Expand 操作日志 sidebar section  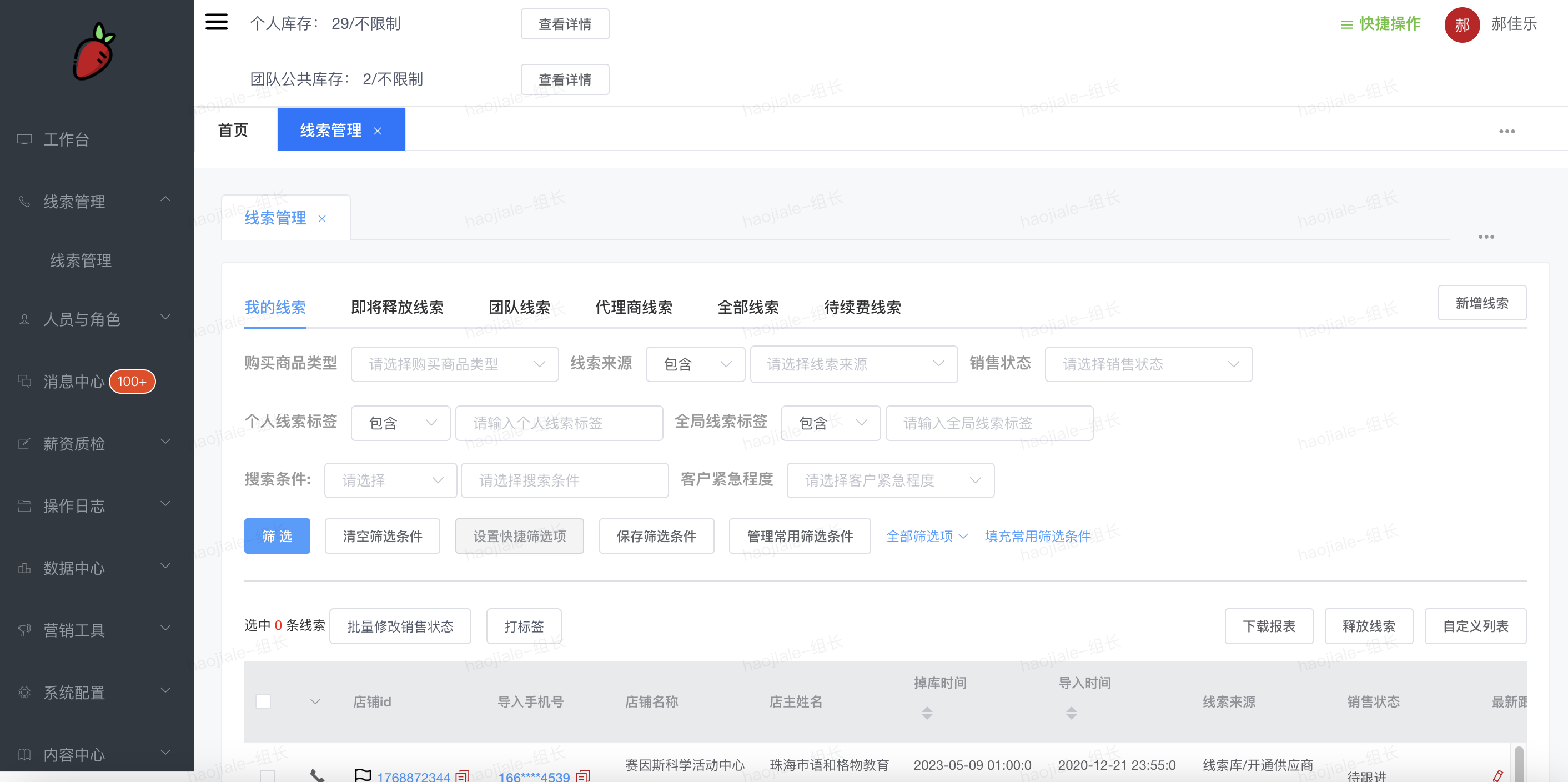point(165,503)
